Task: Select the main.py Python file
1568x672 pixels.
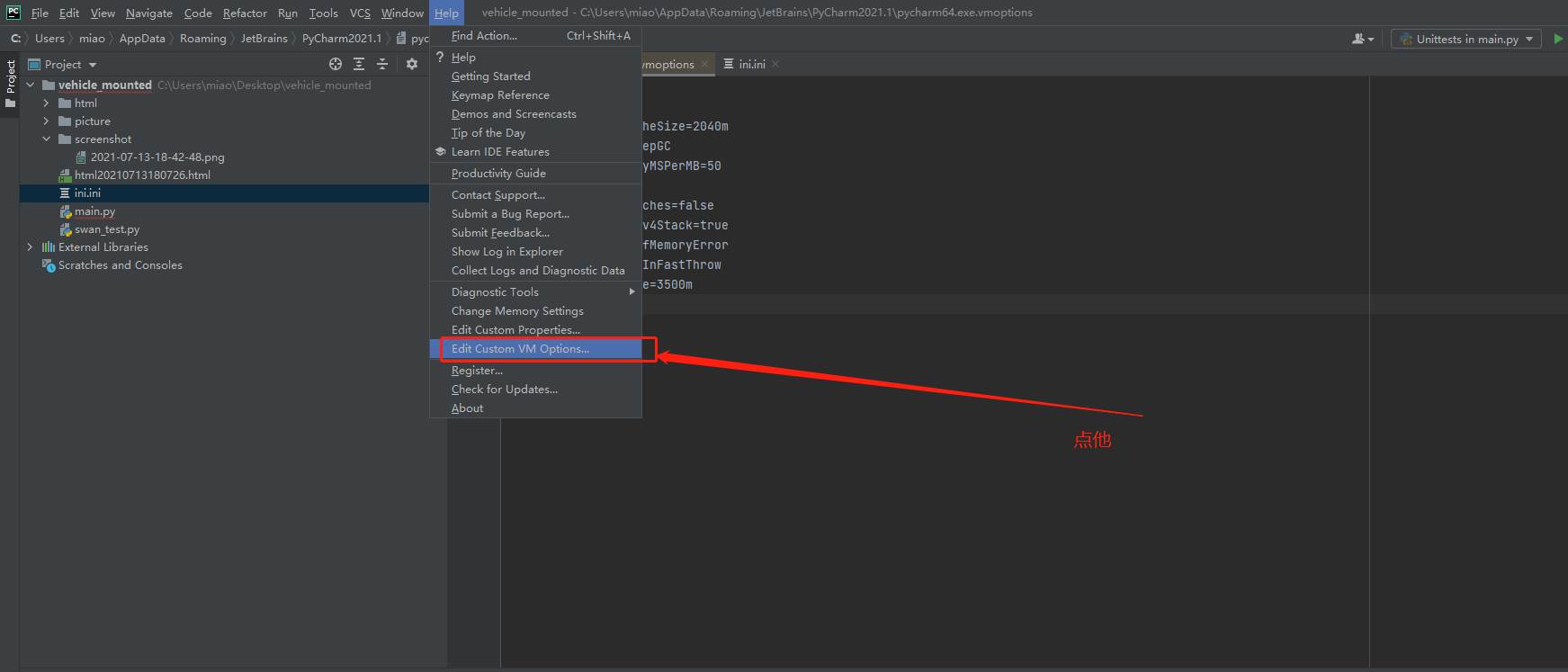Action: point(94,211)
